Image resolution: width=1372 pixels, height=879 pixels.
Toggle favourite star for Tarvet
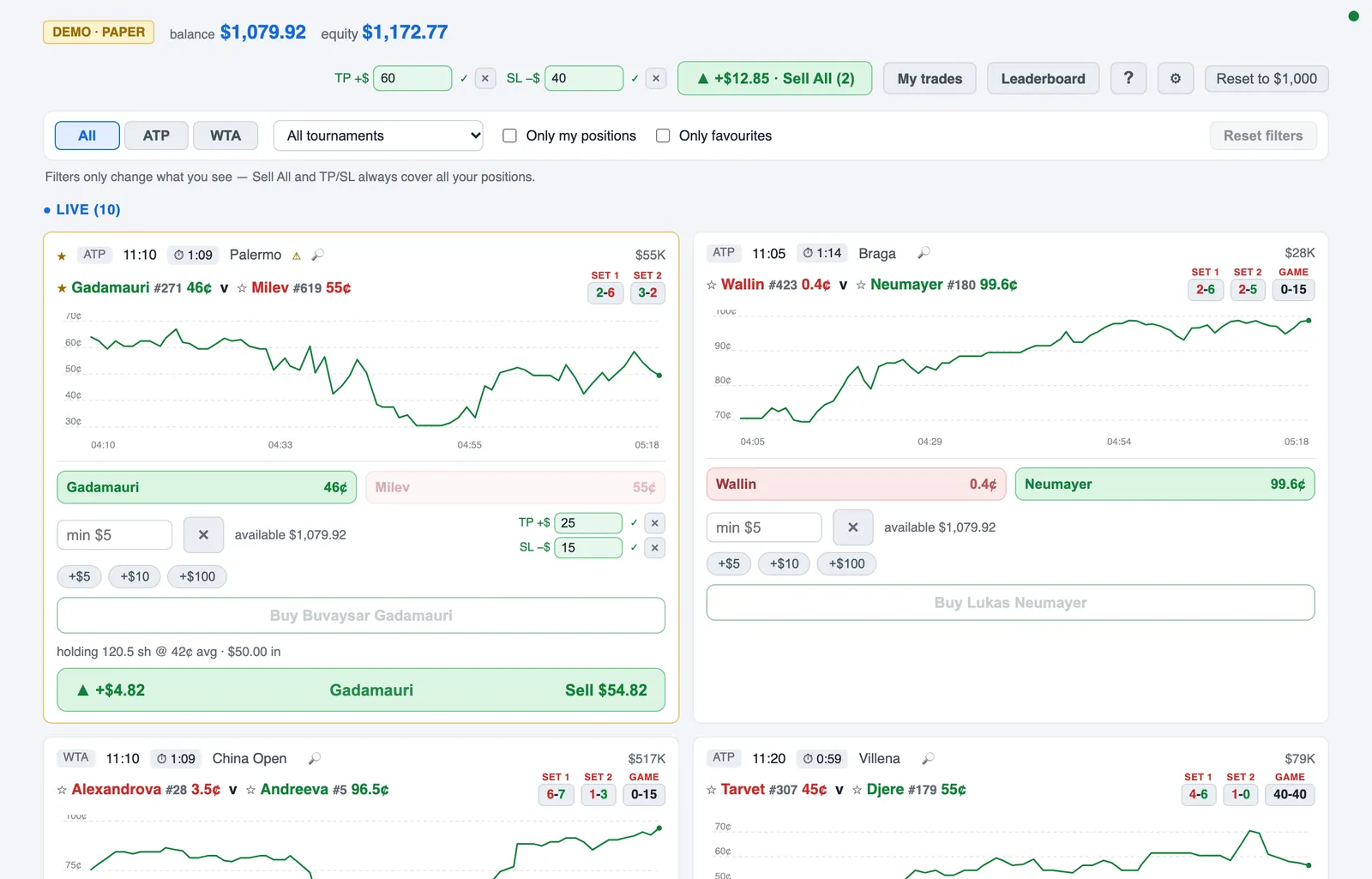pyautogui.click(x=711, y=790)
